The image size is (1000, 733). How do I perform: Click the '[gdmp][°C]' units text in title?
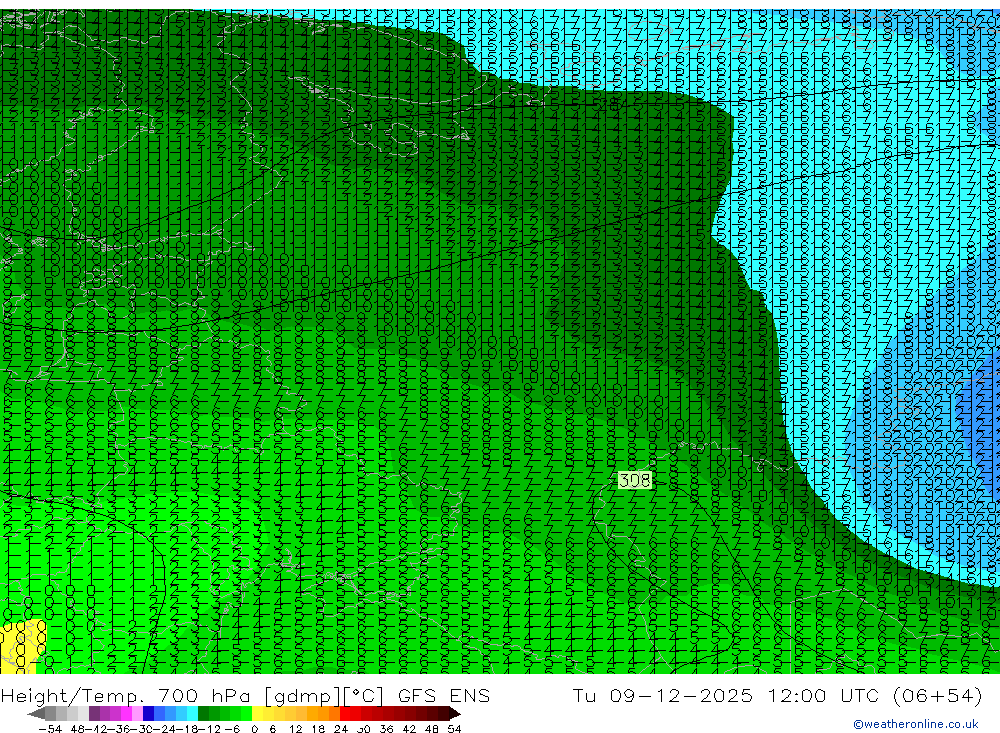coord(325,695)
